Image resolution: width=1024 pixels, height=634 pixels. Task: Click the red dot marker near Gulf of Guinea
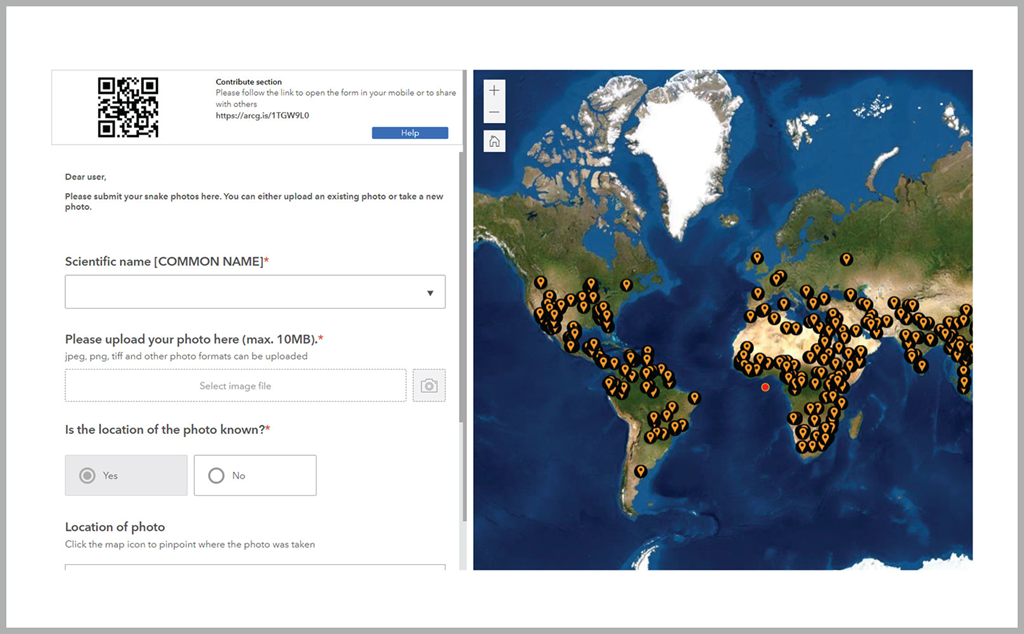[x=765, y=386]
